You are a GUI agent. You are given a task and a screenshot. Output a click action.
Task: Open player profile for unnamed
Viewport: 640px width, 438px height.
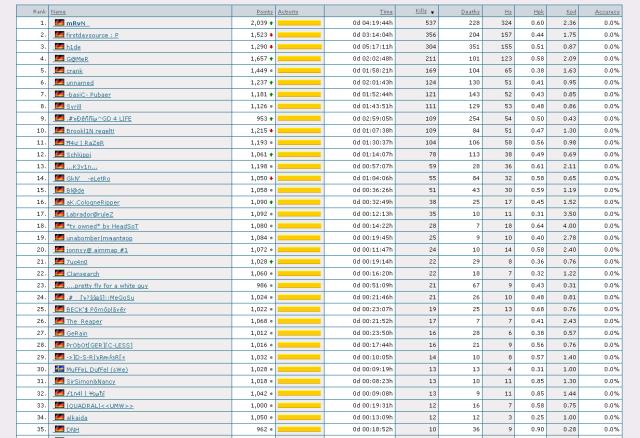tap(80, 83)
